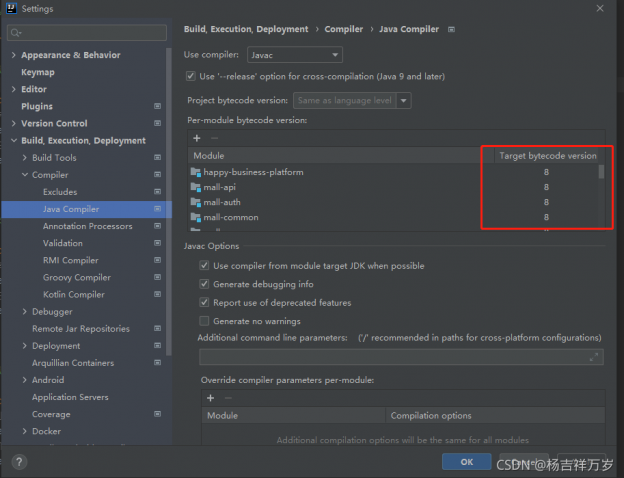Click the mall-api module folder icon

[196, 187]
